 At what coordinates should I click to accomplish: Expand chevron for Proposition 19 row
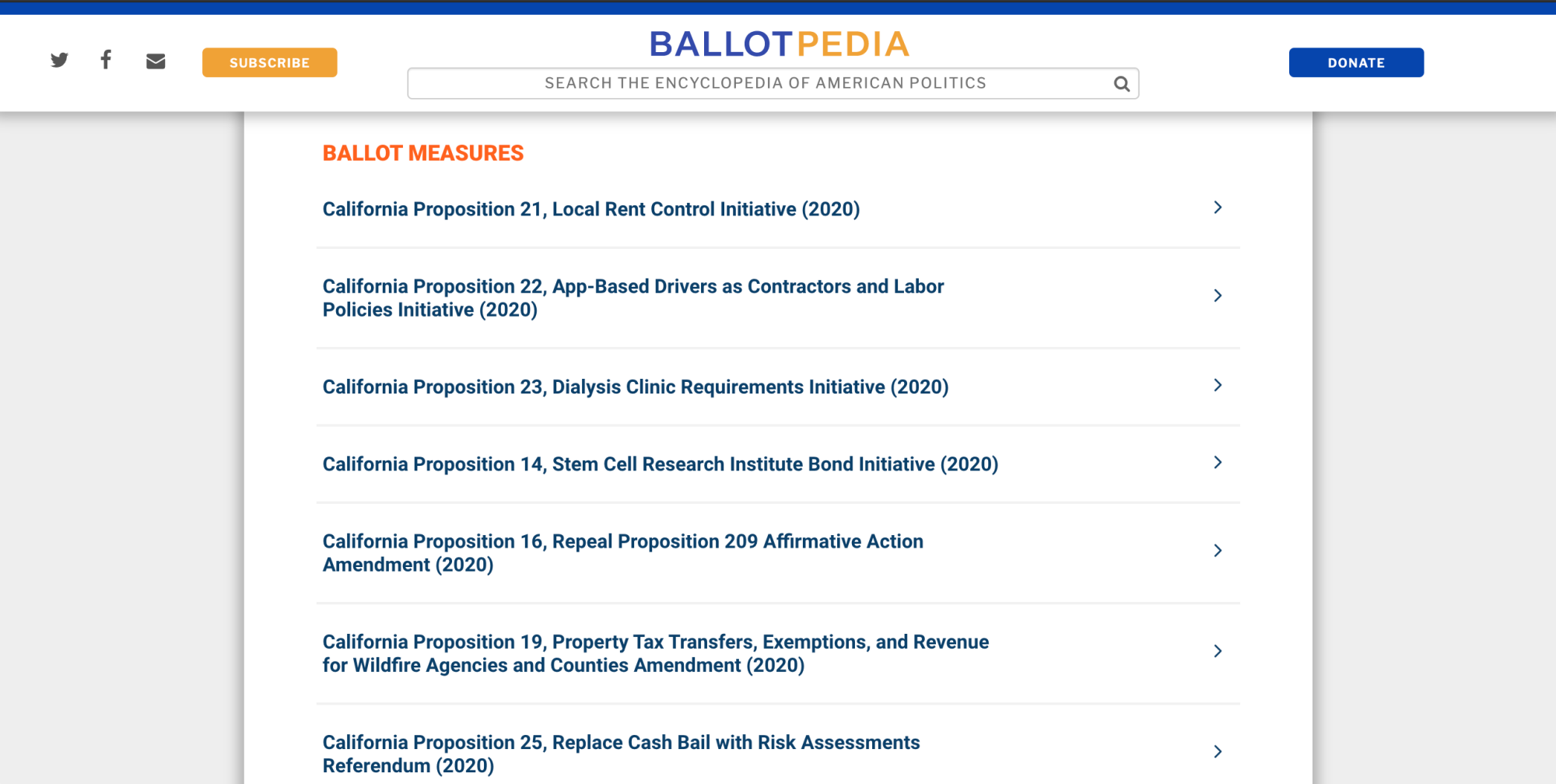click(1218, 651)
